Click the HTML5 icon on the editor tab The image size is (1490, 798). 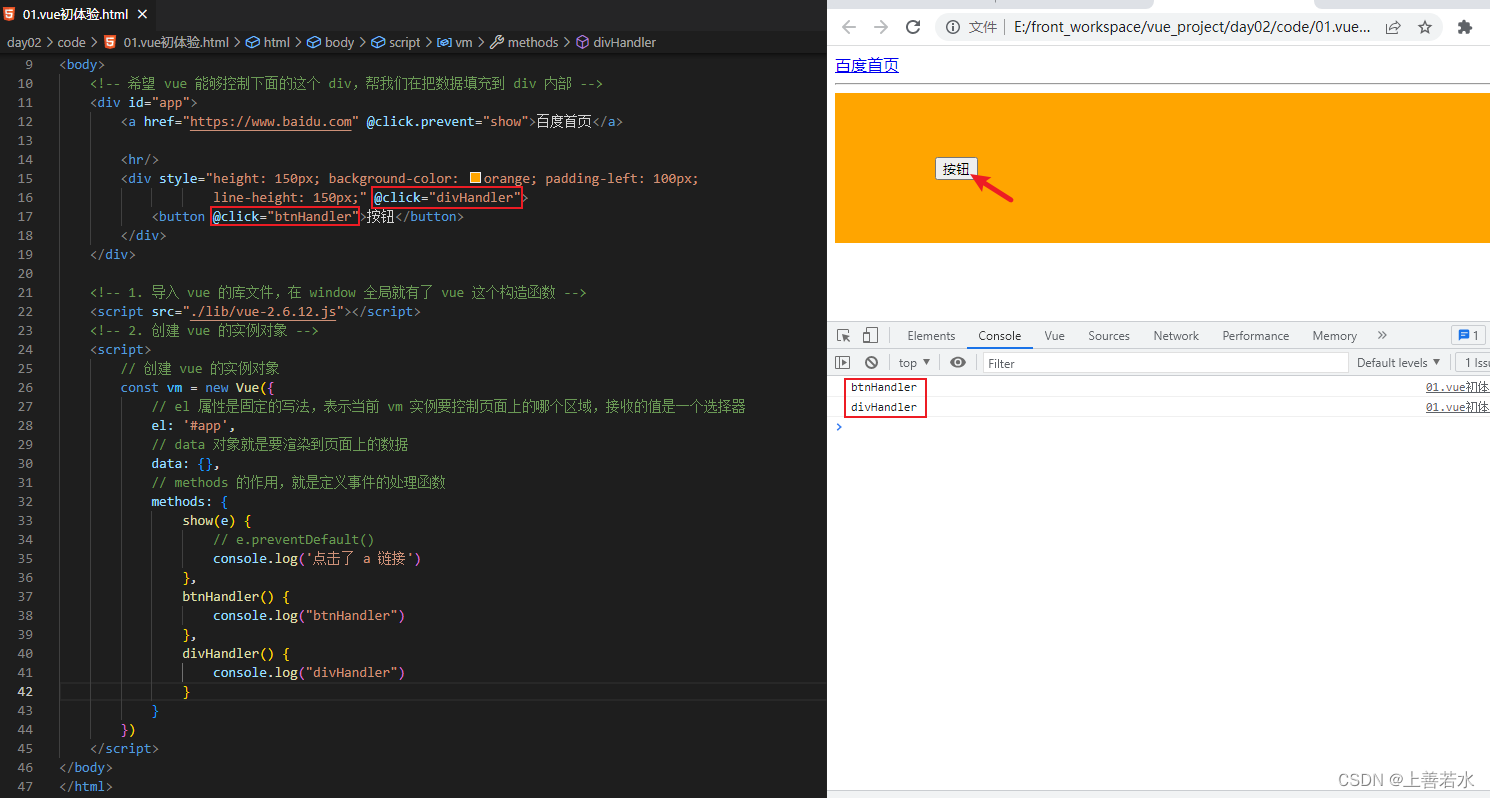pyautogui.click(x=11, y=14)
